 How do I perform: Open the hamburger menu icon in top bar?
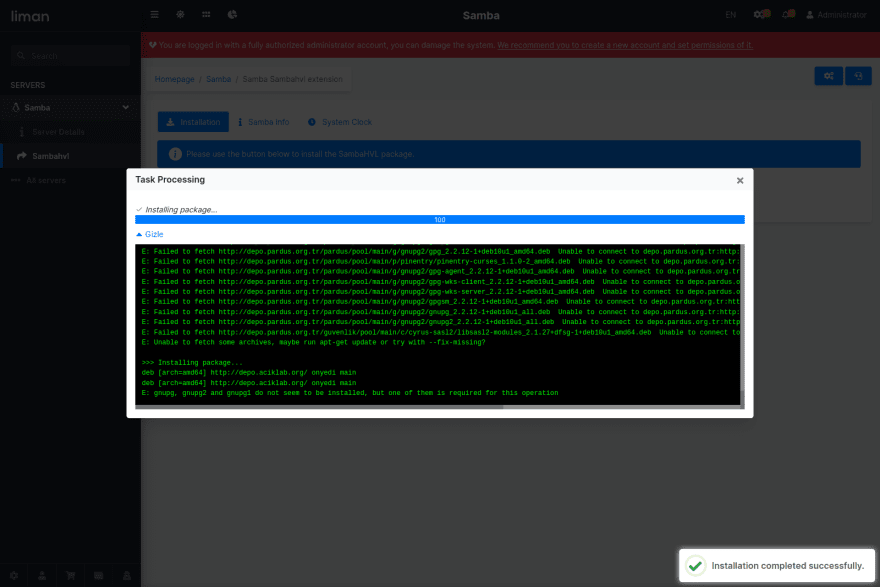pos(154,15)
